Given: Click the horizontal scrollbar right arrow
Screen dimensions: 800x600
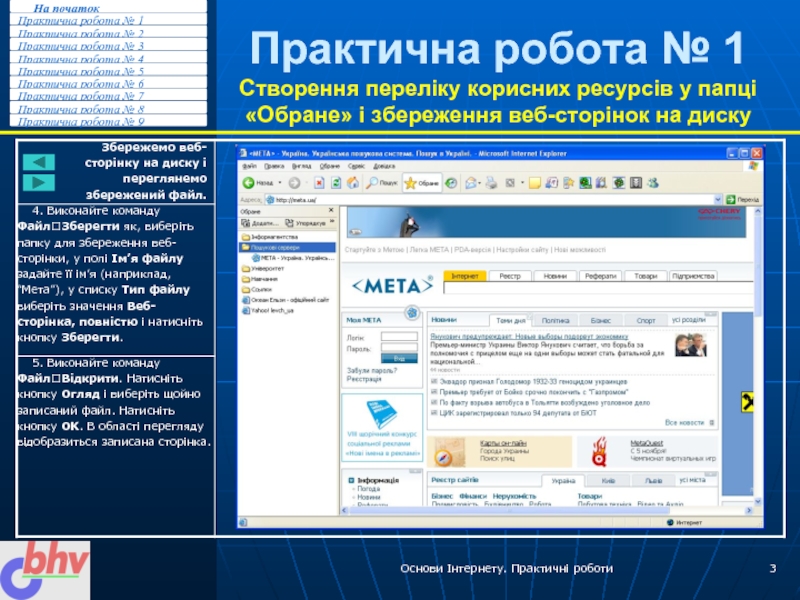Looking at the screenshot, I should pos(748,510).
